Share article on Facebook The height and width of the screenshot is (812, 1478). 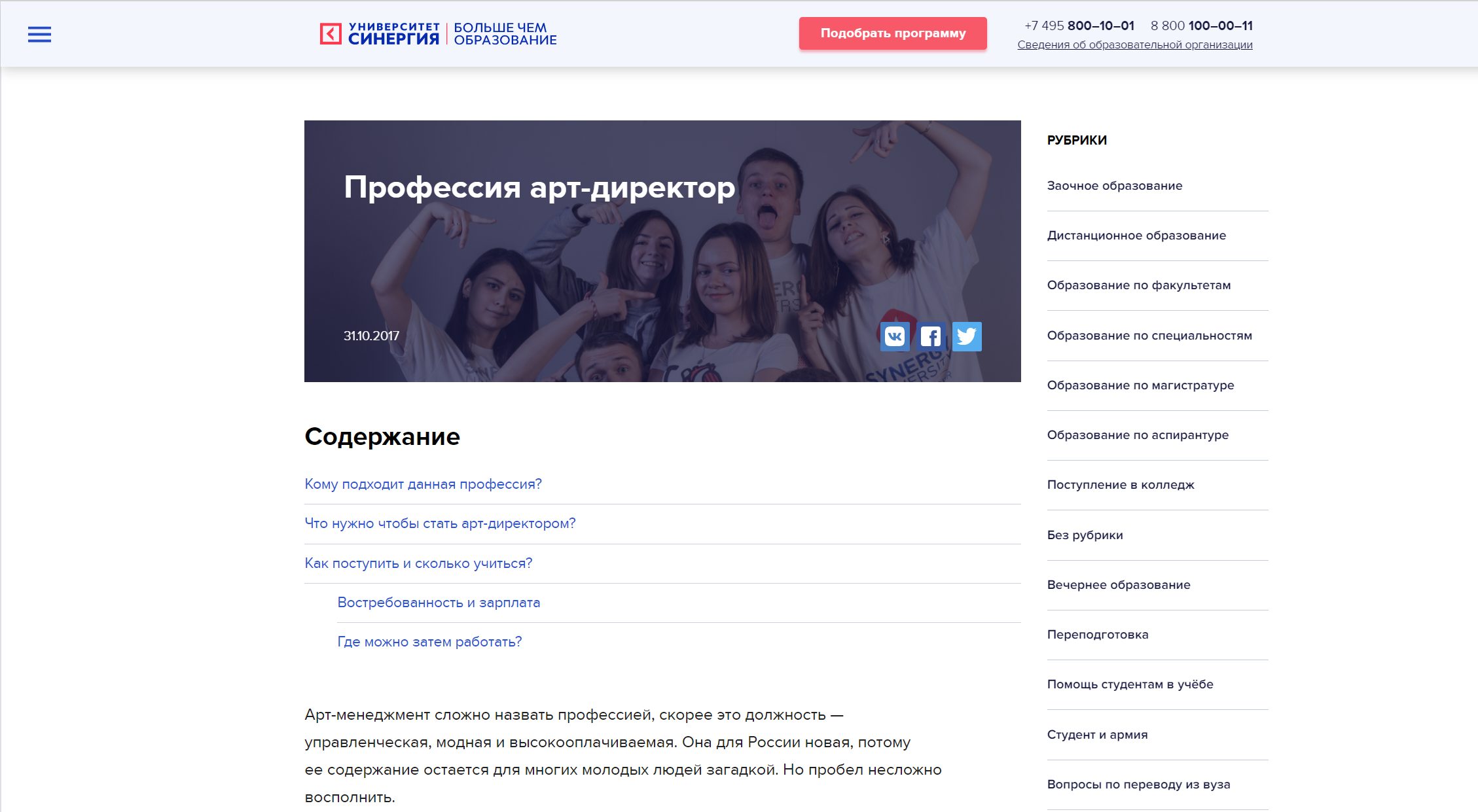pyautogui.click(x=930, y=336)
